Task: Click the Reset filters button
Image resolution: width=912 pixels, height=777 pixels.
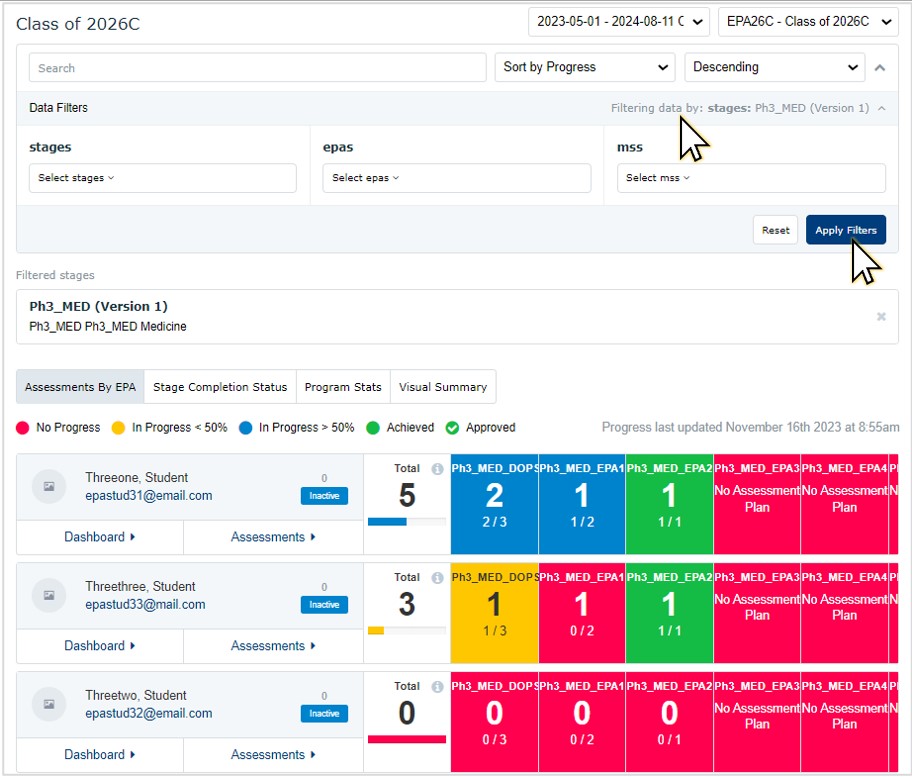Action: (x=775, y=230)
